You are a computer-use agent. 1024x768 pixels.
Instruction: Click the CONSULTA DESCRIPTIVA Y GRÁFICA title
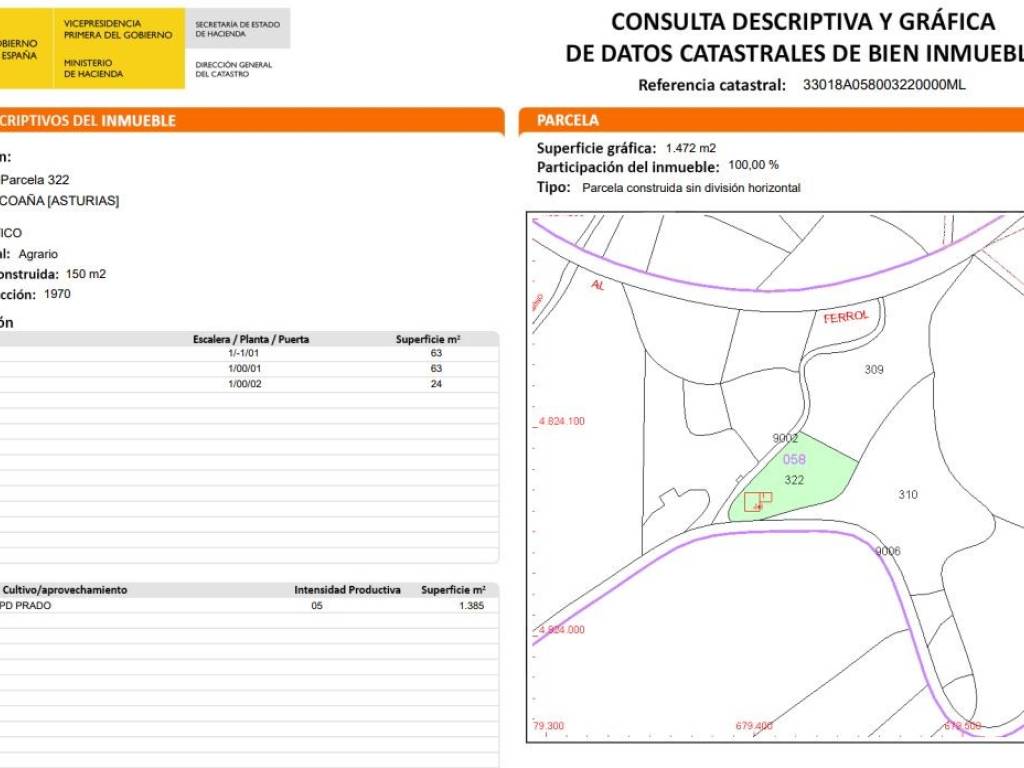click(x=803, y=22)
